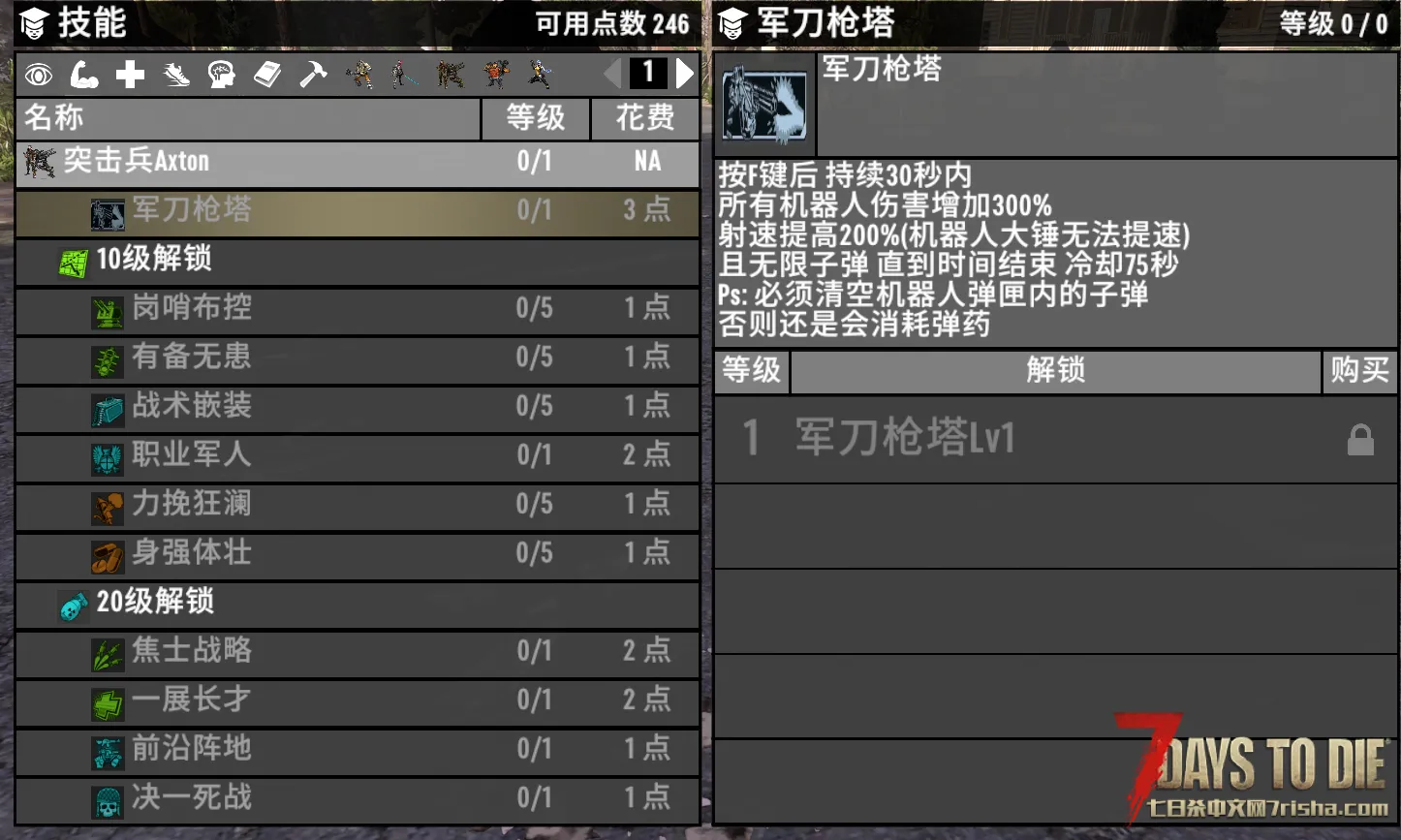
Task: Click the 身强体壮 skill icon
Action: [108, 557]
